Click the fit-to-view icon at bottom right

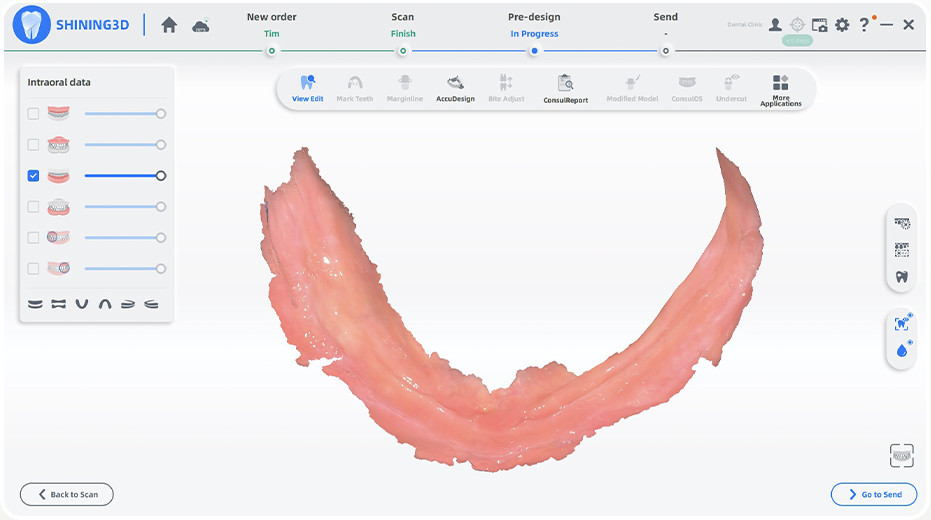(901, 456)
